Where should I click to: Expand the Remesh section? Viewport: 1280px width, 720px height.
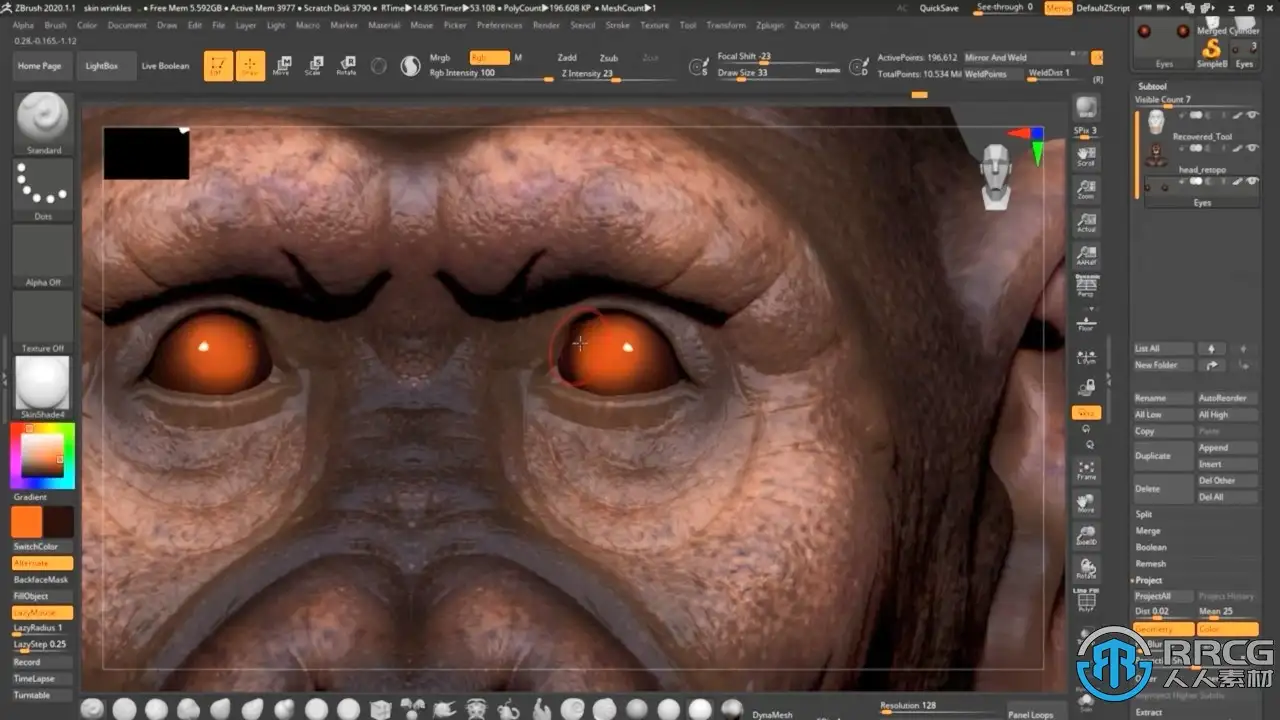point(1150,563)
